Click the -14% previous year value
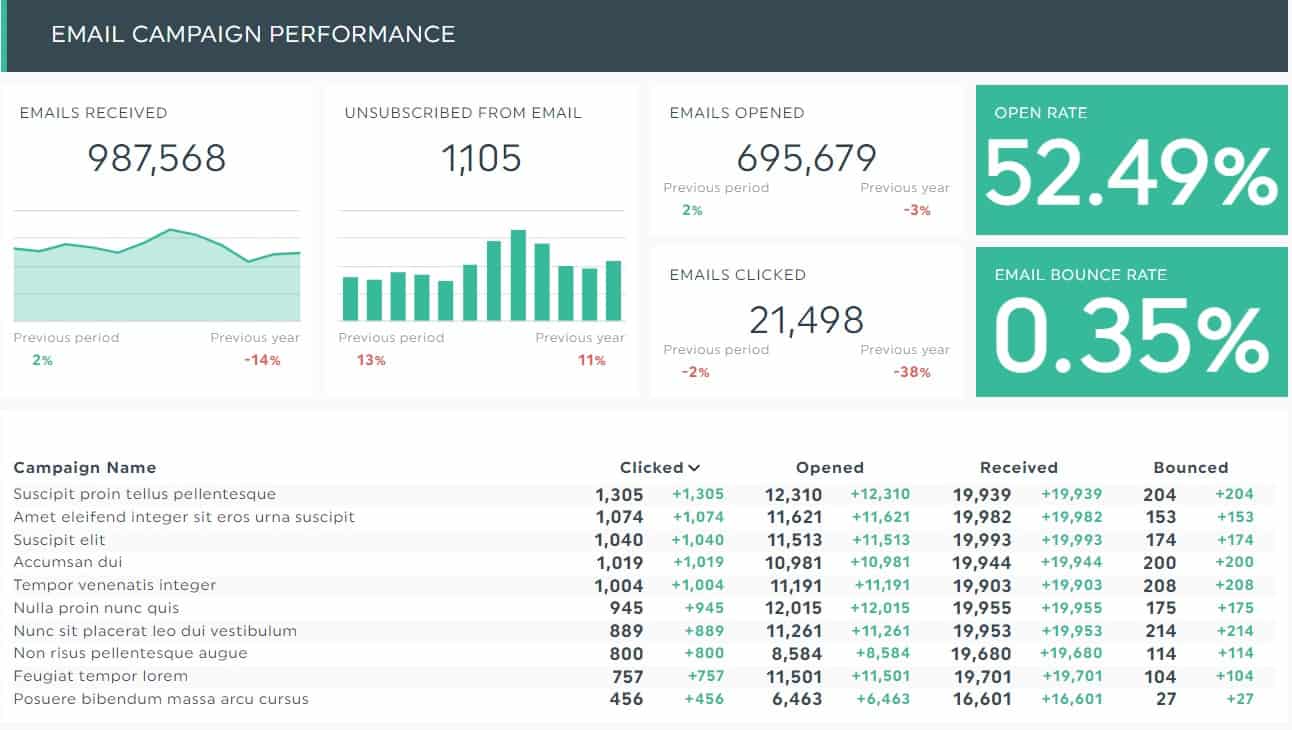Screen dimensions: 1292x730 click(x=262, y=360)
